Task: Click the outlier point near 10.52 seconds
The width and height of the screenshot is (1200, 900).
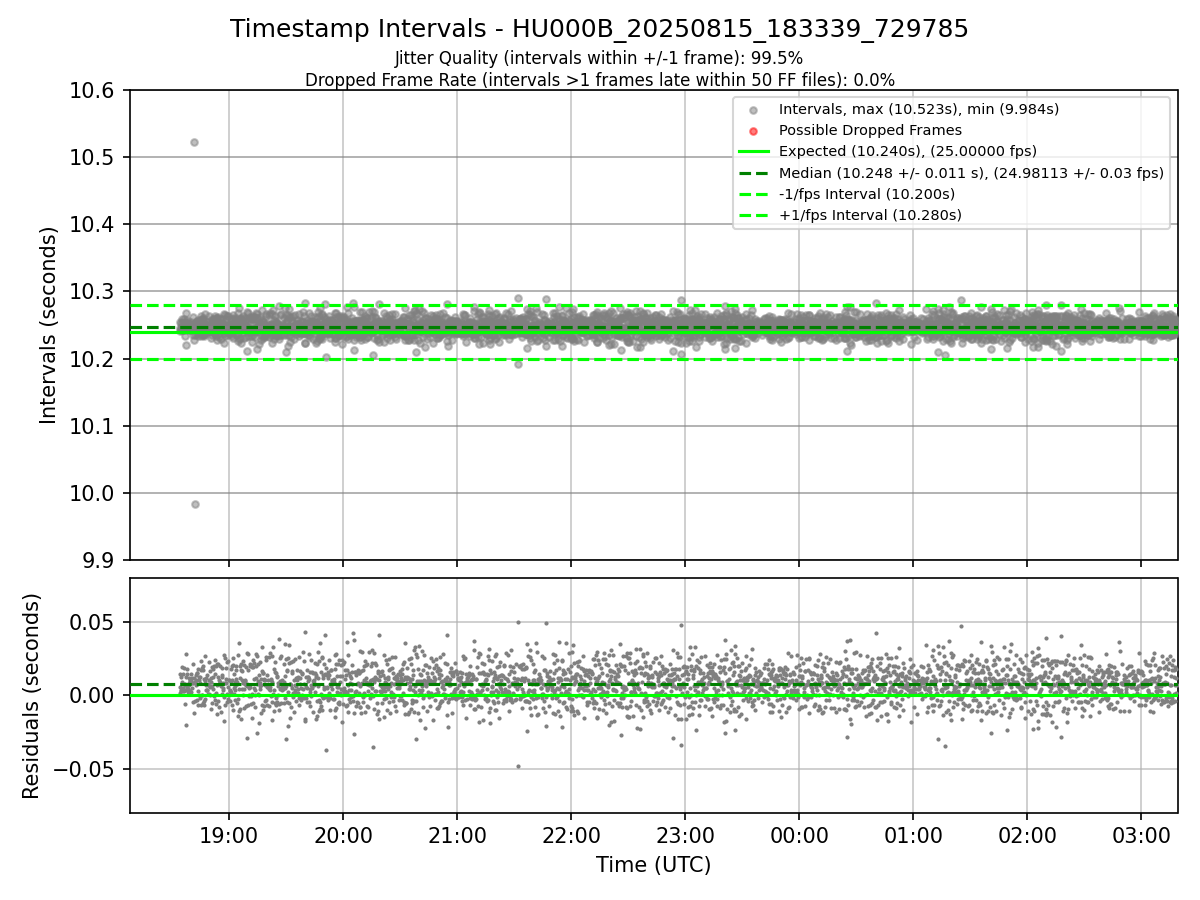Action: pos(194,142)
